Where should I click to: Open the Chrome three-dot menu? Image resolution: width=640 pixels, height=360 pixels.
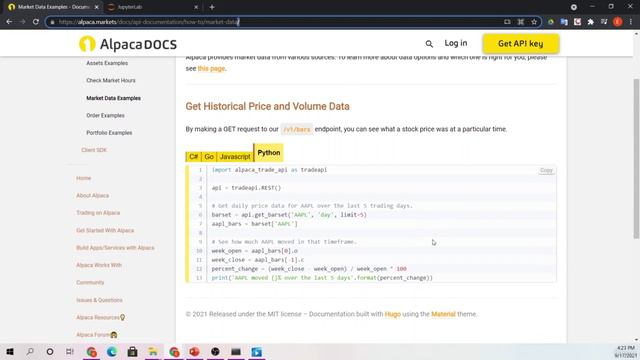tap(631, 22)
